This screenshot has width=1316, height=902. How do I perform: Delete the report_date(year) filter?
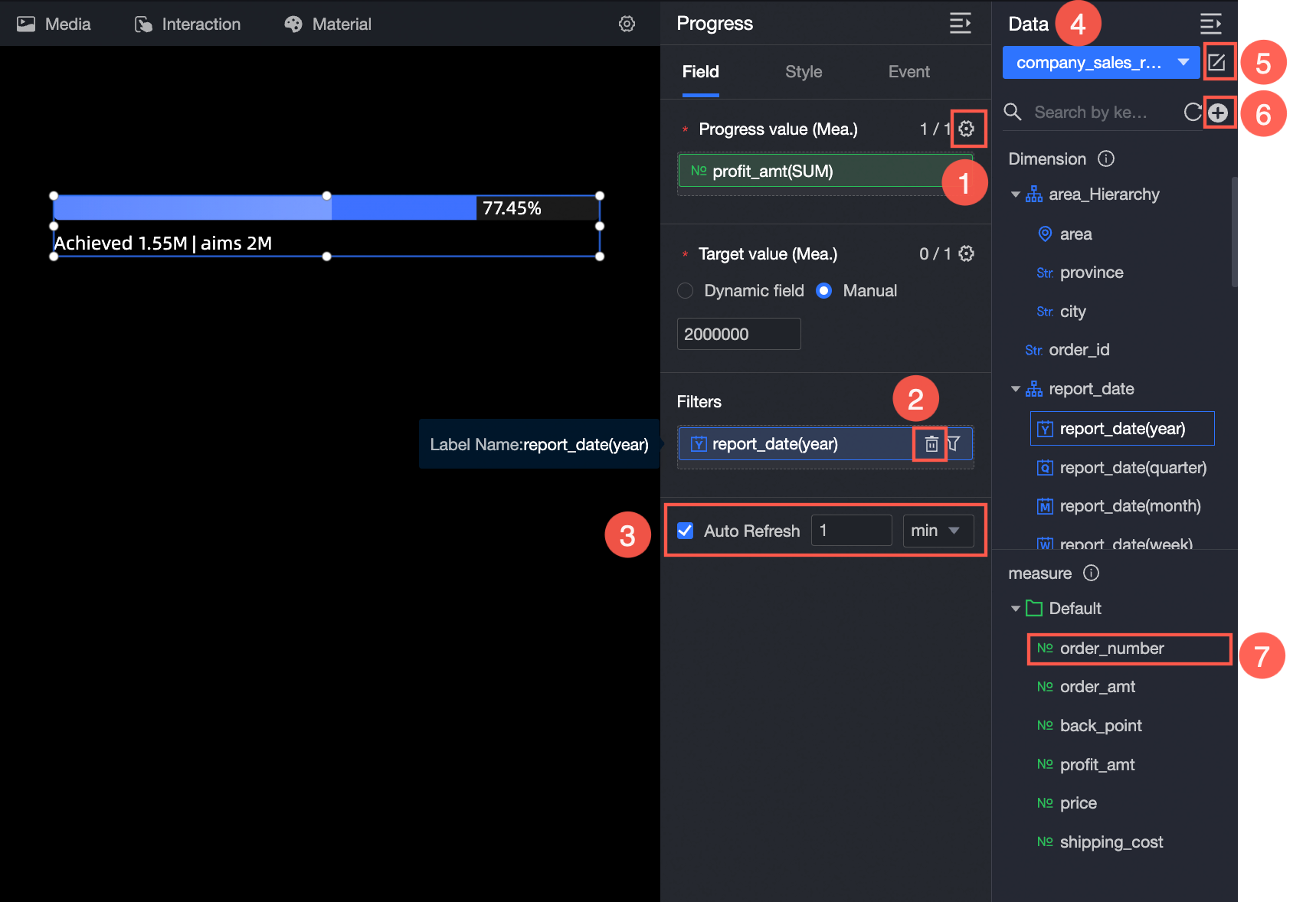pos(931,444)
